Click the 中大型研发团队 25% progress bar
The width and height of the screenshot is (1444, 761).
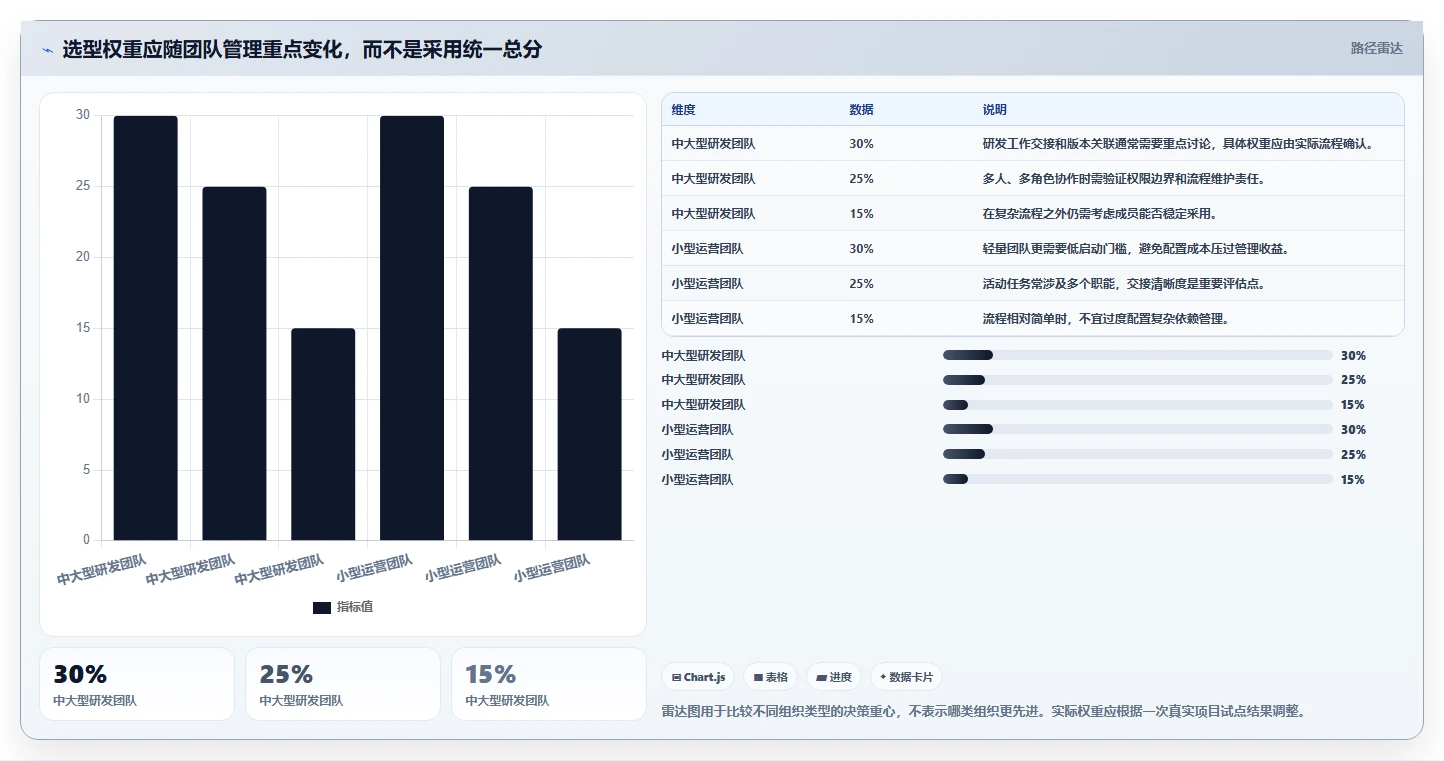pyautogui.click(x=1138, y=380)
